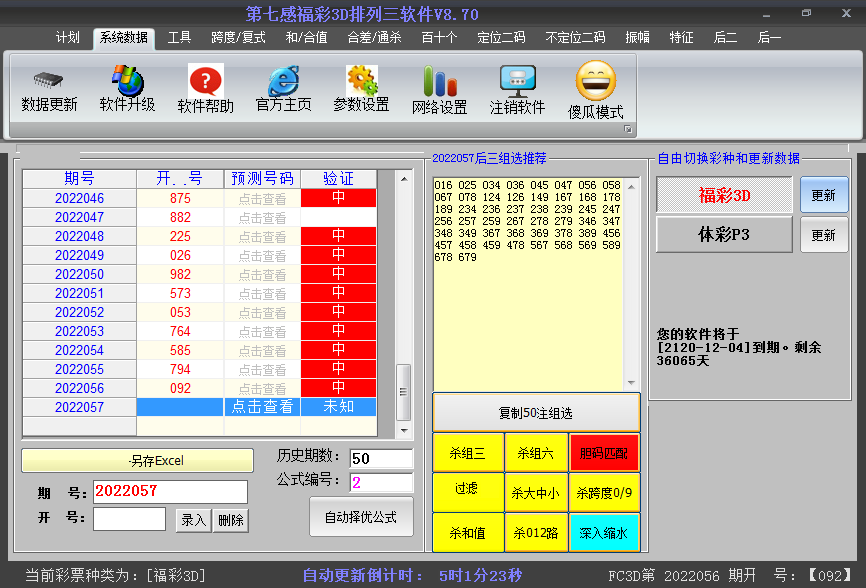Open the 百十个 tab
The height and width of the screenshot is (588, 866).
[439, 38]
